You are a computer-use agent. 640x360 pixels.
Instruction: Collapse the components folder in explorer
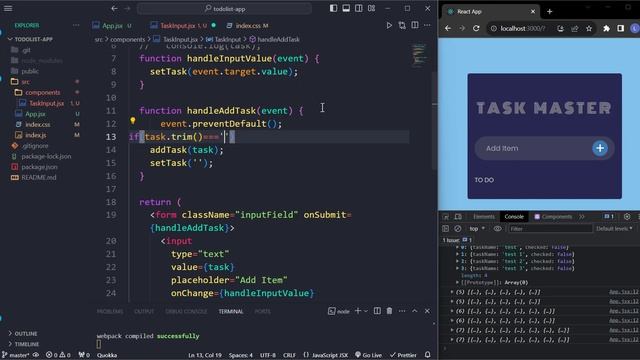coord(43,93)
